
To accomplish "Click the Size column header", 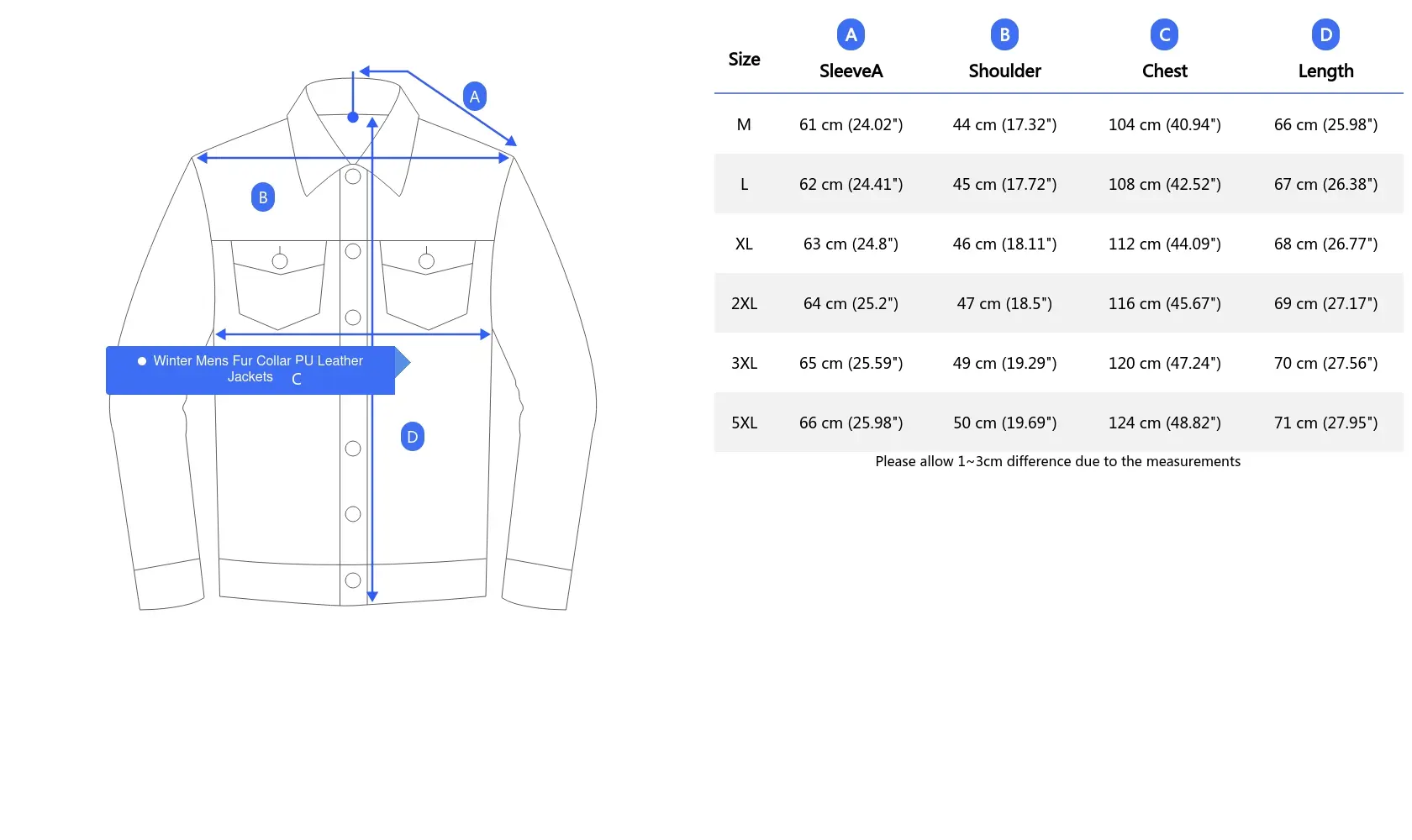I will (744, 60).
